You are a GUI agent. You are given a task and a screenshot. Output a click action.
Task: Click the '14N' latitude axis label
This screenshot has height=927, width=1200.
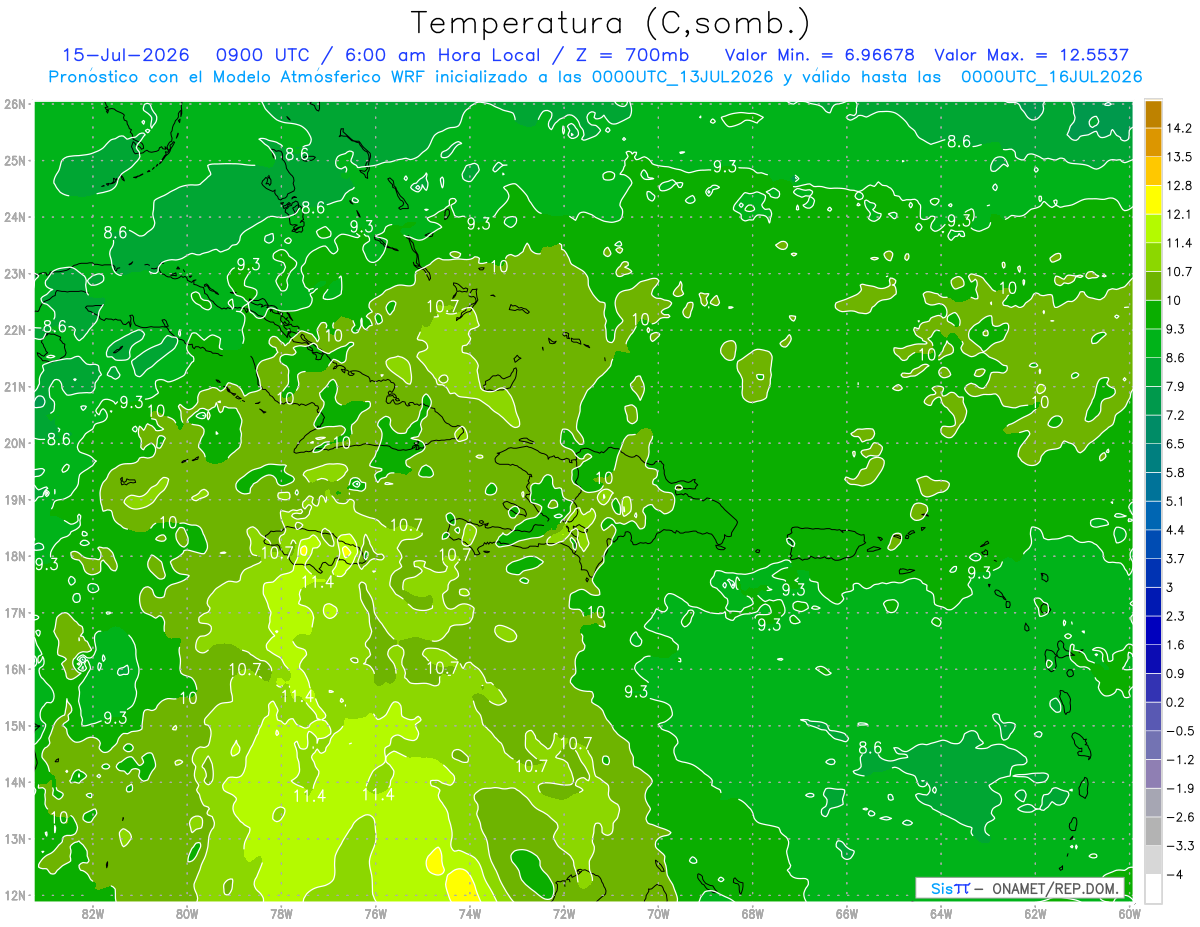(14, 782)
